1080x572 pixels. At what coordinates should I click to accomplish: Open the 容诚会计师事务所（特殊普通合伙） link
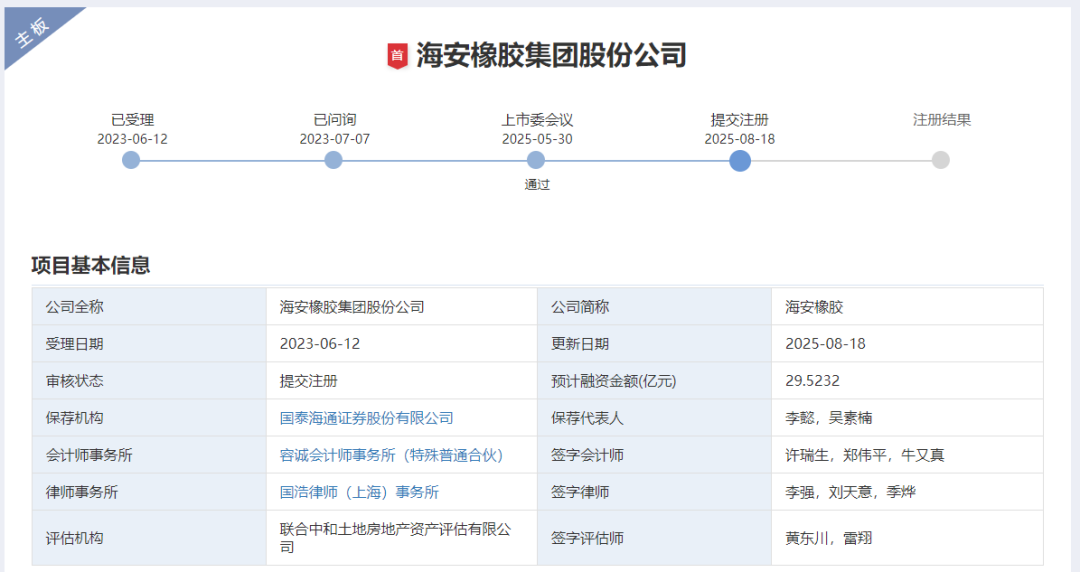(391, 456)
